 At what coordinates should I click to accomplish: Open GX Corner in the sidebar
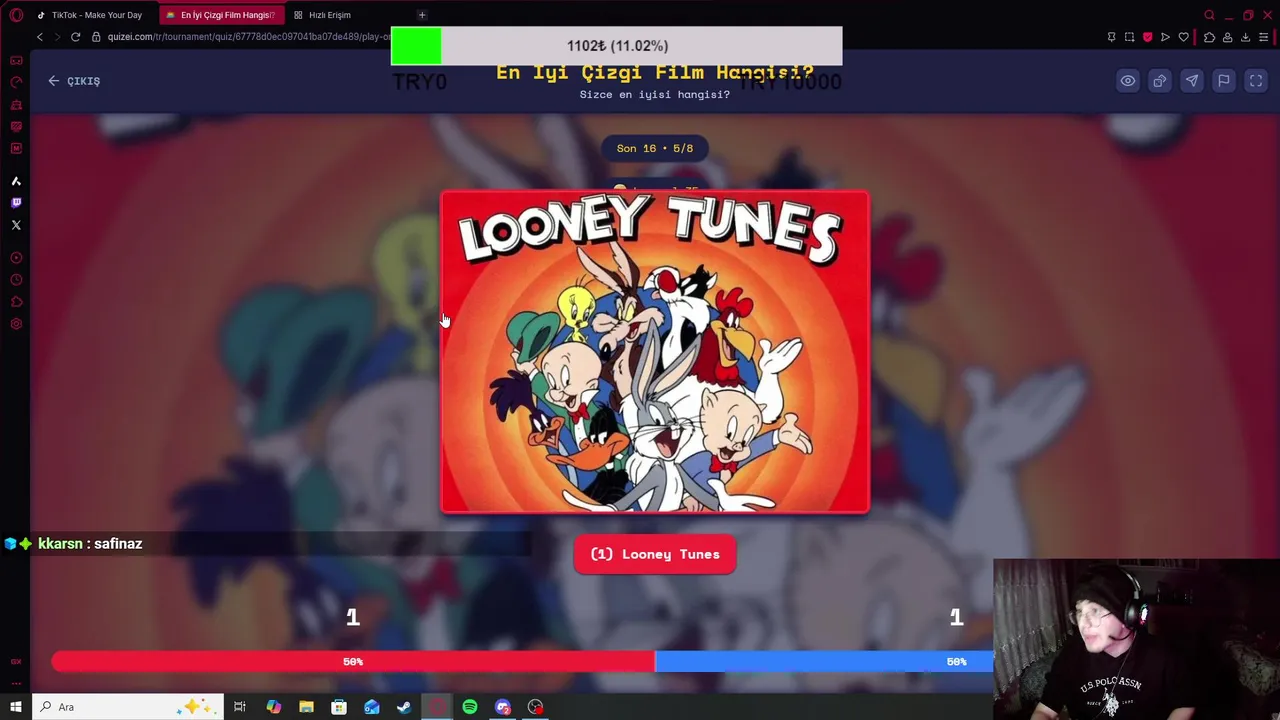coord(16,60)
